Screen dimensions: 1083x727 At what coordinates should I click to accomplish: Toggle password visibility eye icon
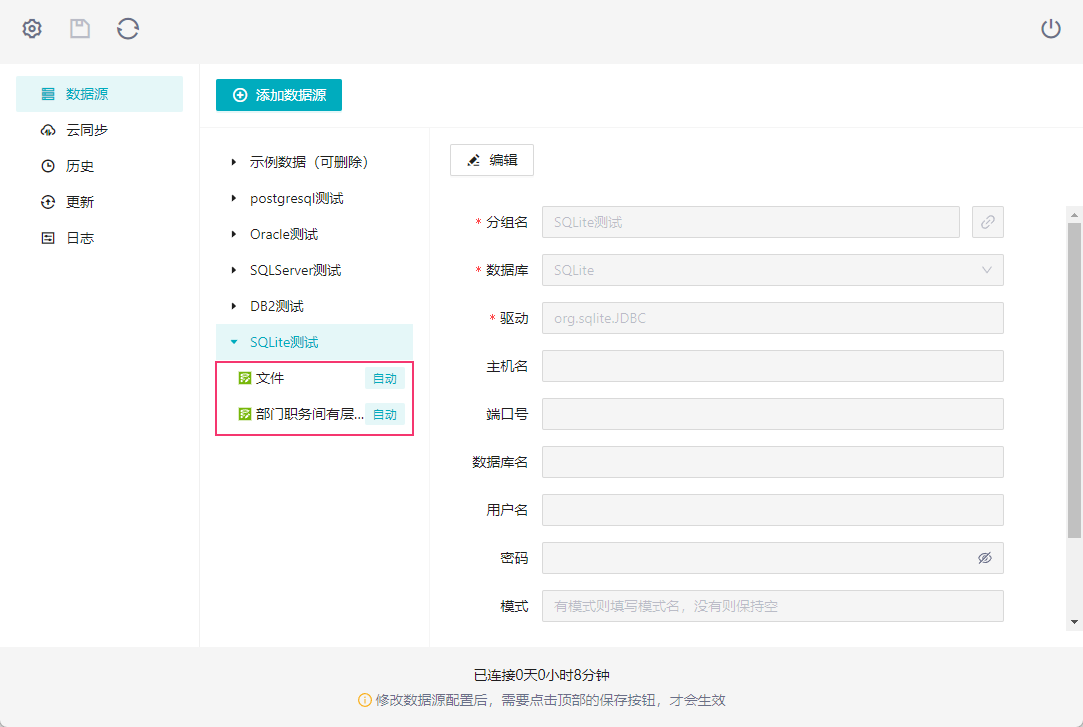pos(984,558)
